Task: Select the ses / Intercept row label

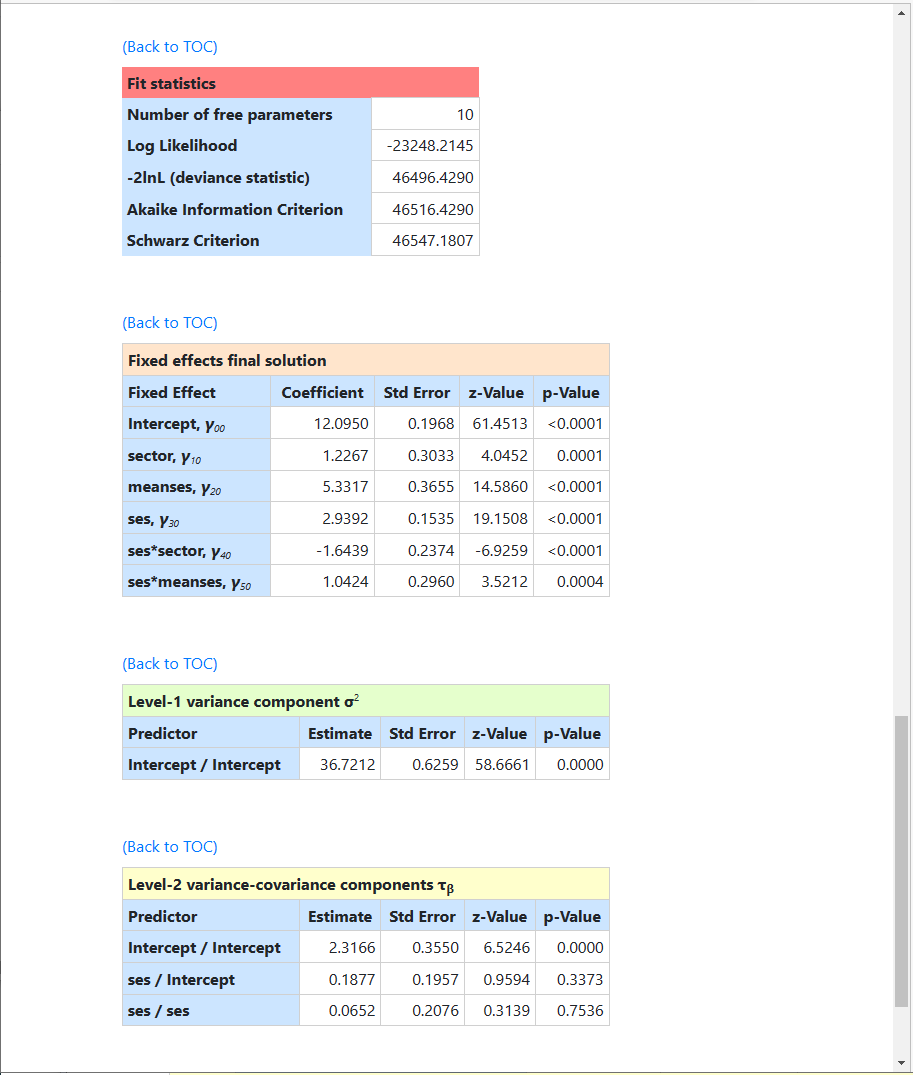Action: (181, 980)
